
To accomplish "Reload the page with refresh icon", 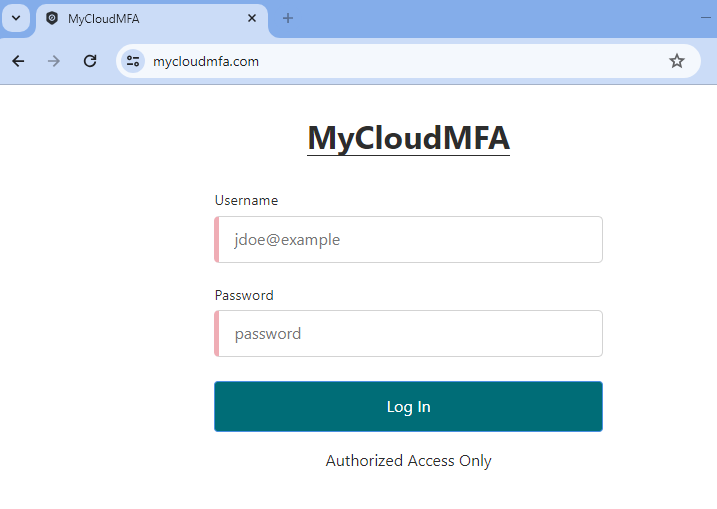I will pos(90,61).
